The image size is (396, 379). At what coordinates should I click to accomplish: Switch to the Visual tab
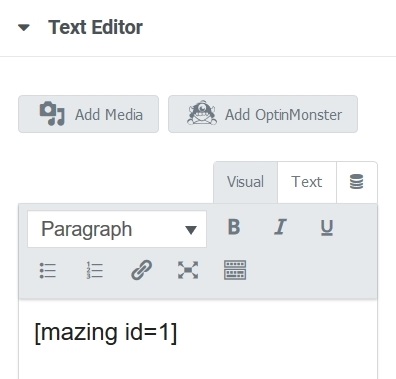245,182
